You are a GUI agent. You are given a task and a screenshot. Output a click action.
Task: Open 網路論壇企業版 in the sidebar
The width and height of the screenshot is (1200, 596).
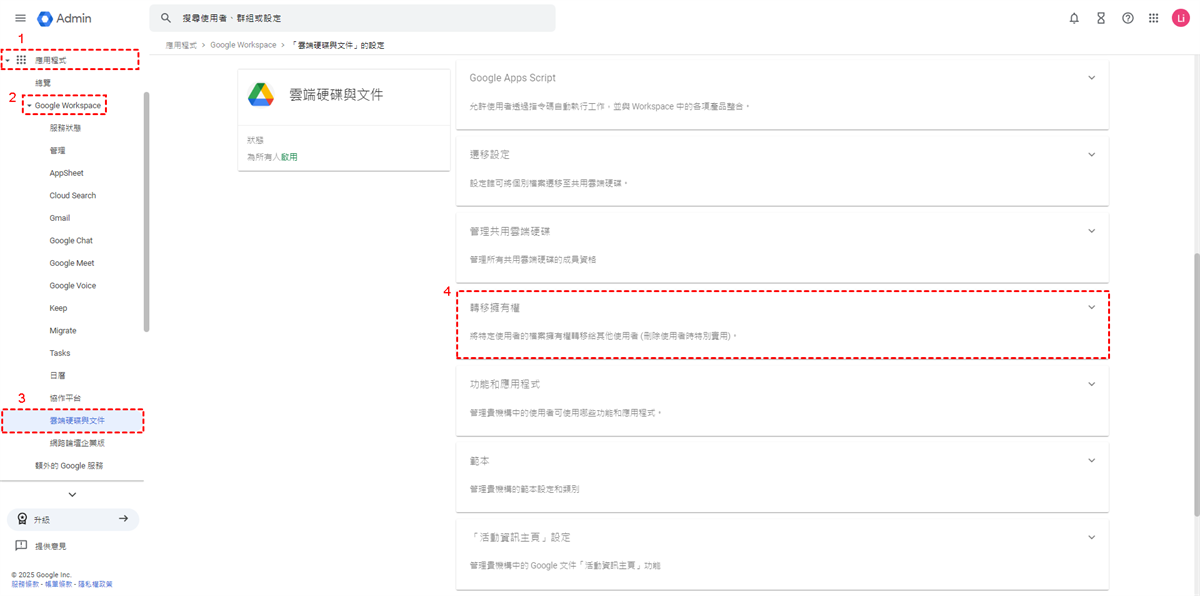coord(77,443)
